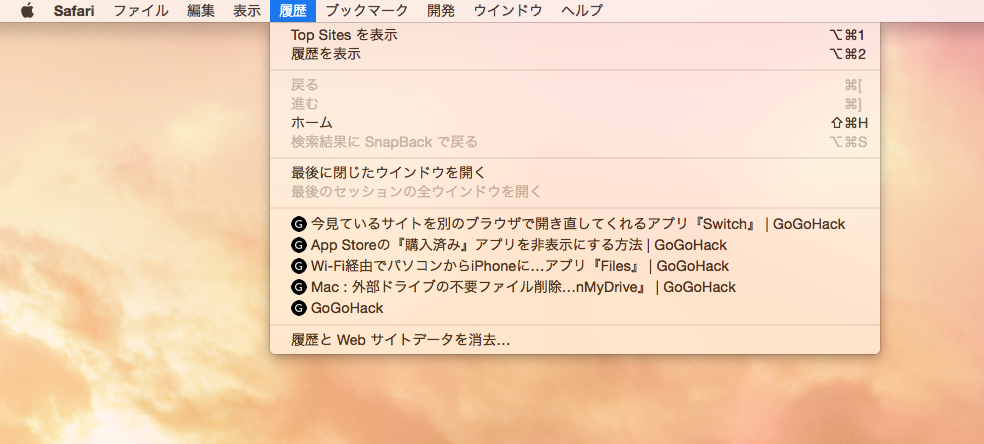984x444 pixels.
Task: Open the 開発 menu
Action: pos(441,11)
